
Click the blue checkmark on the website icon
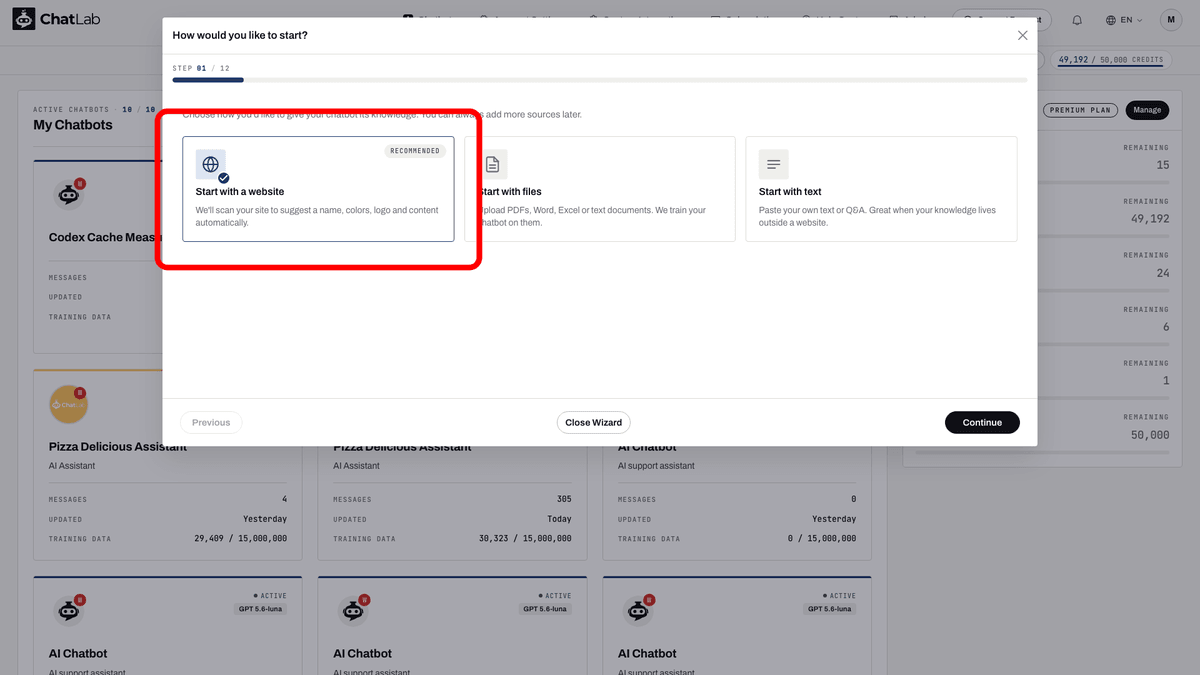coord(224,178)
